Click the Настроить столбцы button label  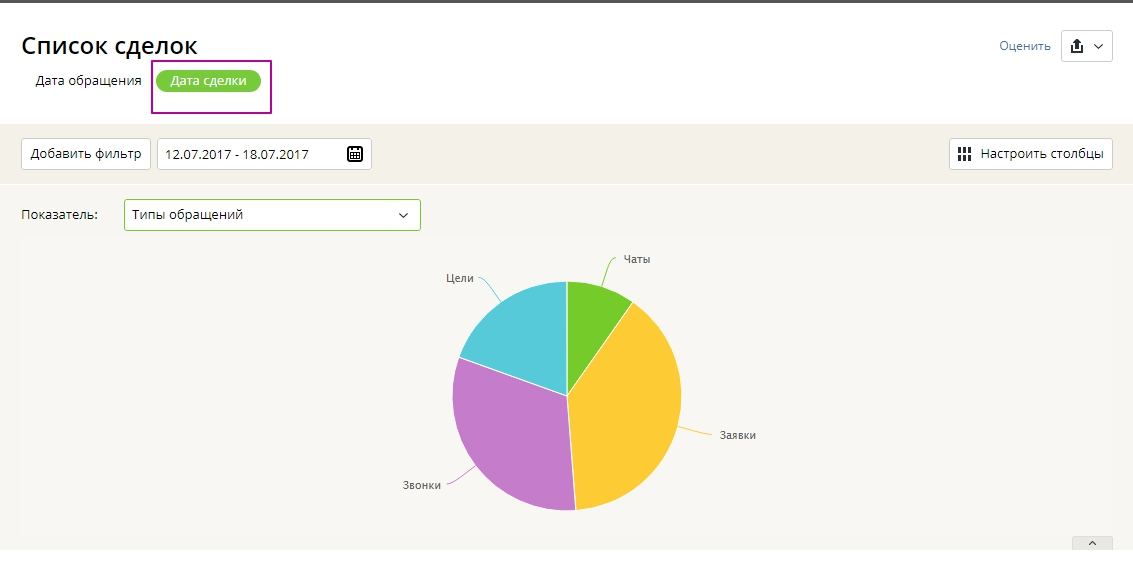pyautogui.click(x=1041, y=154)
